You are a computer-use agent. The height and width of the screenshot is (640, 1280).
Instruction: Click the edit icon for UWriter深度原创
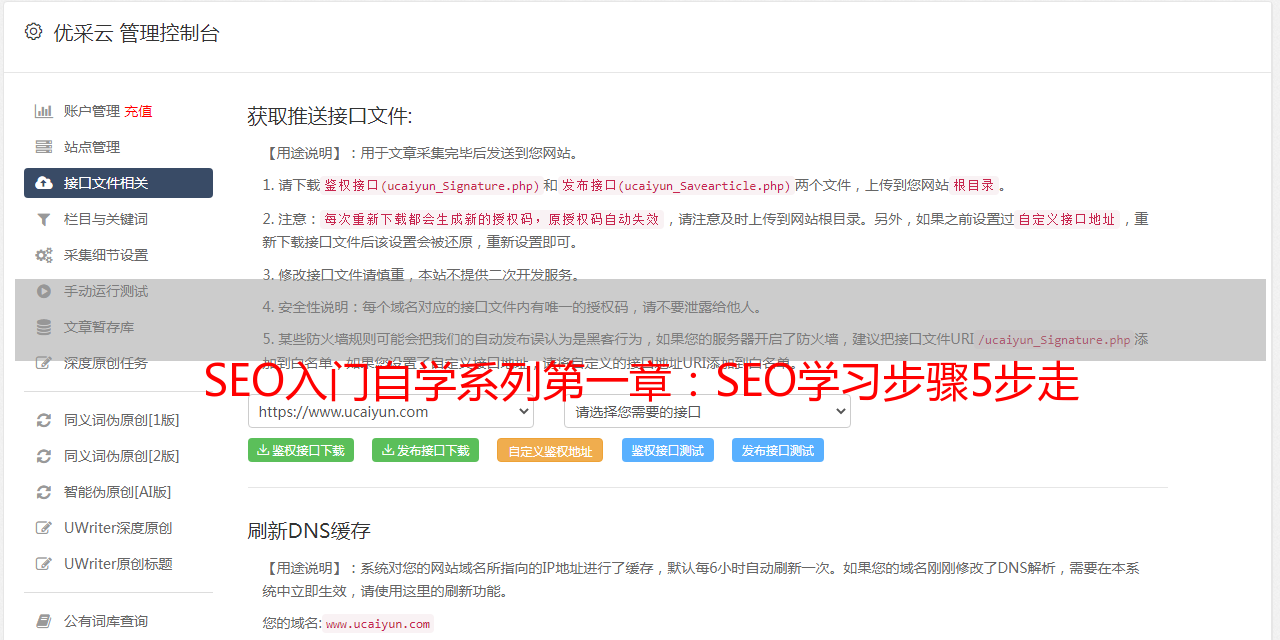point(44,528)
